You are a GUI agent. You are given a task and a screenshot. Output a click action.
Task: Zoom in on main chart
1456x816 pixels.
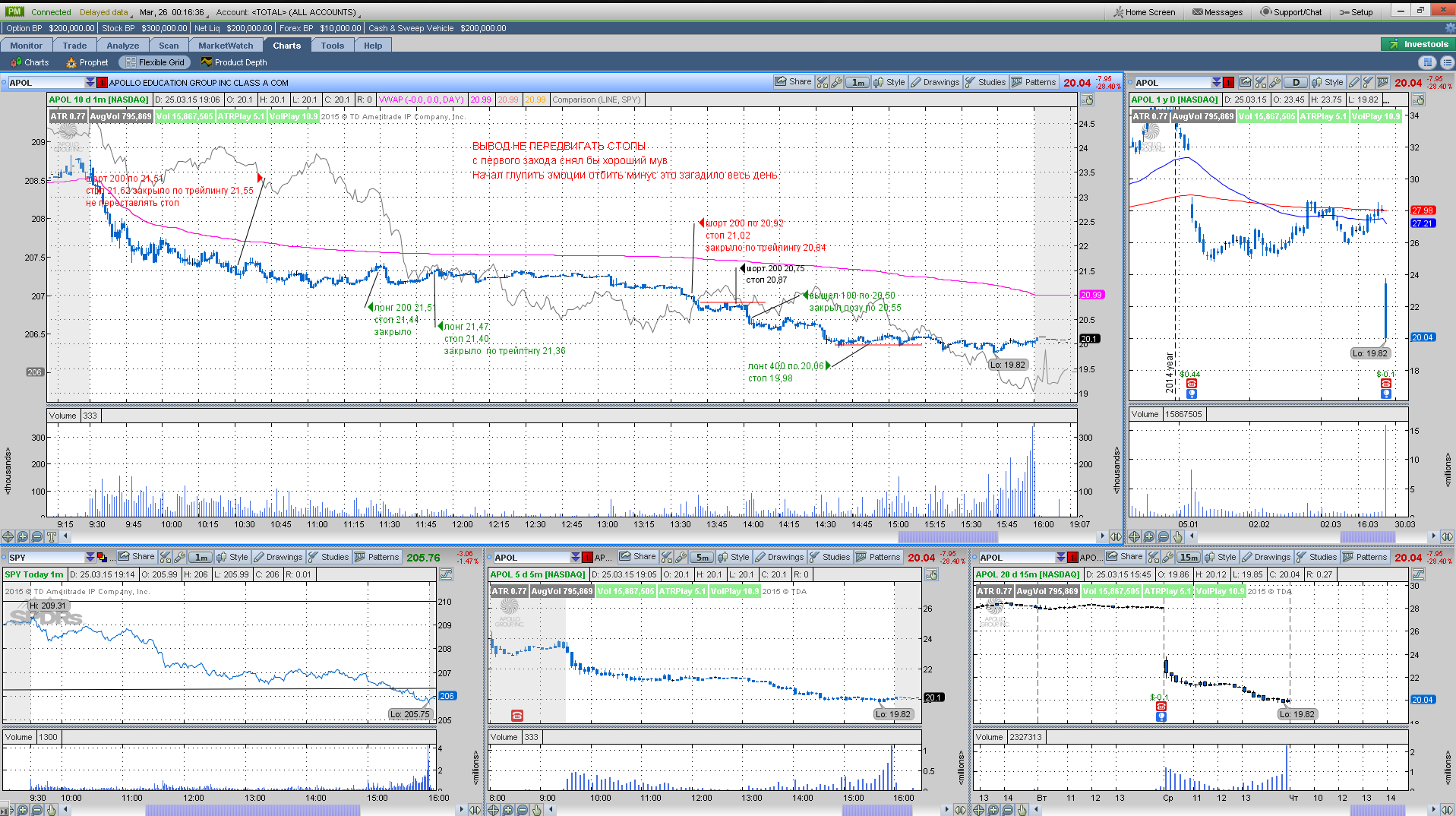(22, 536)
